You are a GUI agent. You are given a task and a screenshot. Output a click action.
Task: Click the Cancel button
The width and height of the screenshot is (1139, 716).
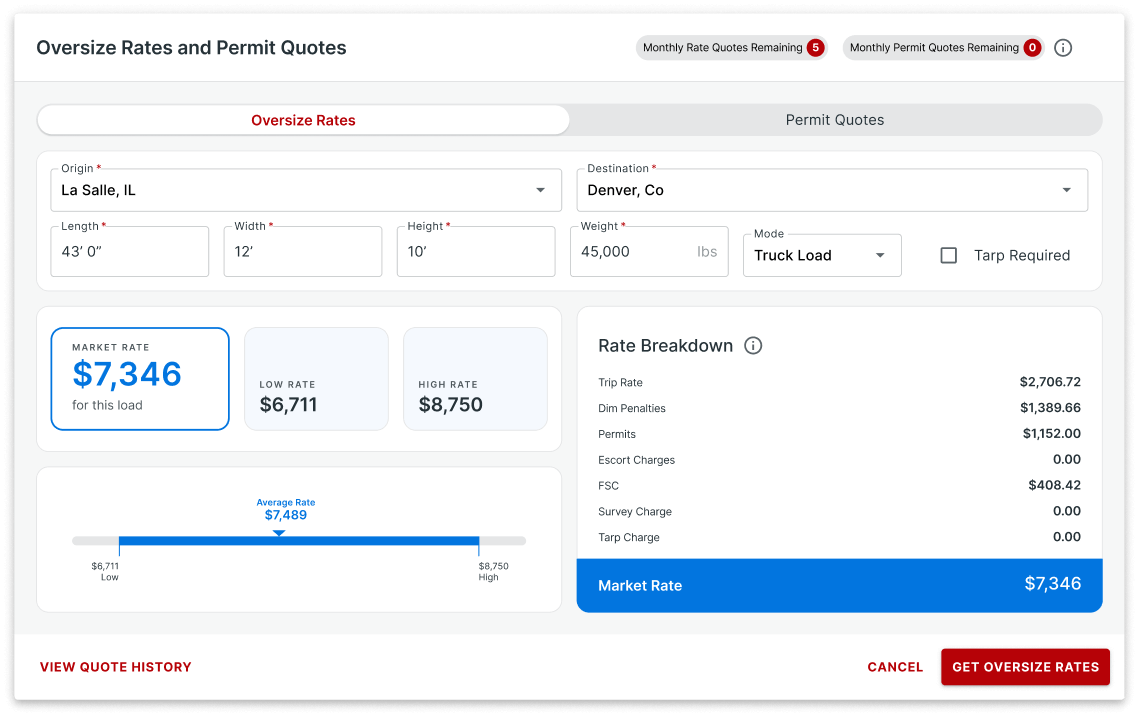tap(895, 667)
